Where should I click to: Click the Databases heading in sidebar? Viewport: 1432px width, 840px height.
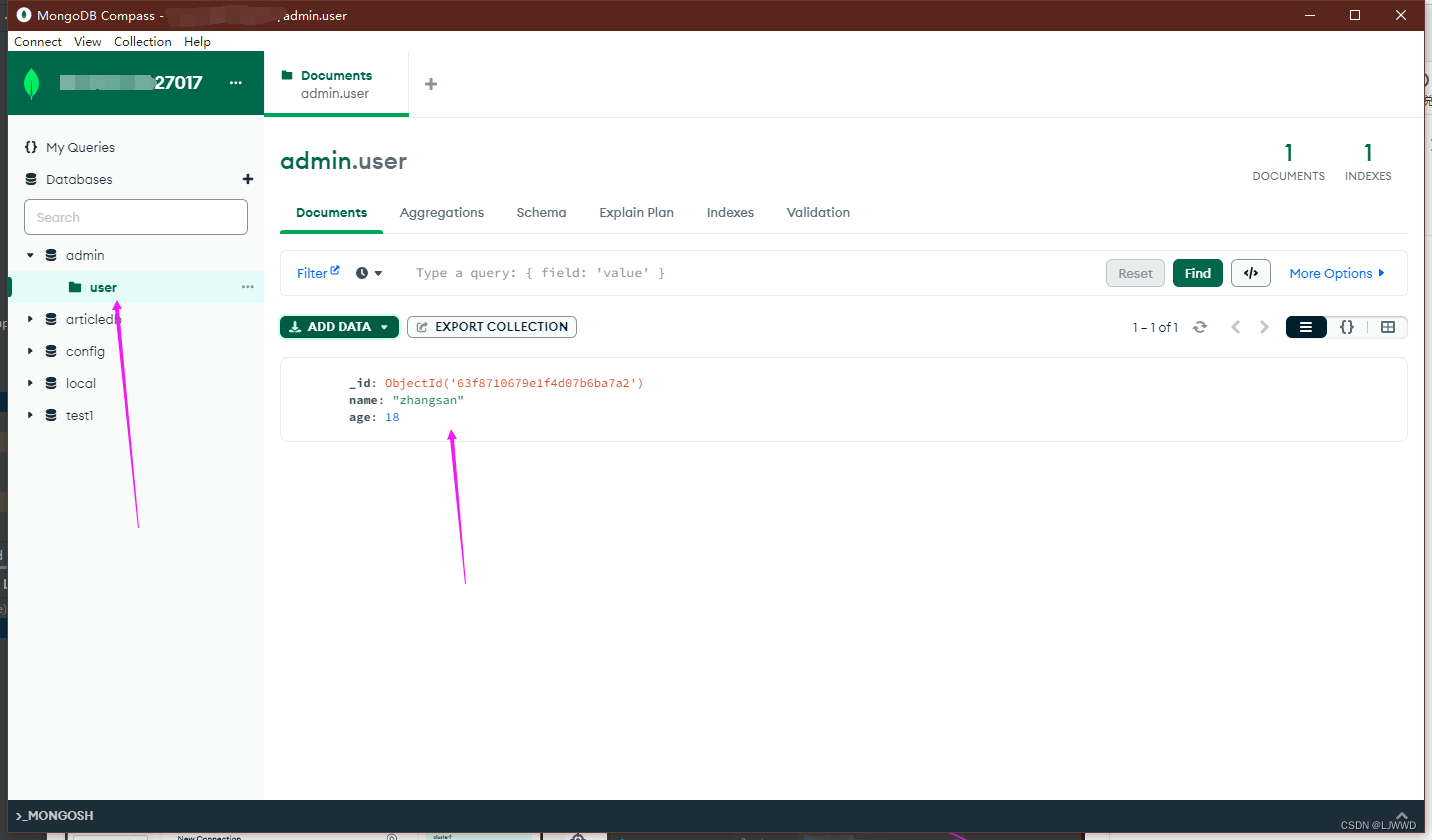(79, 179)
